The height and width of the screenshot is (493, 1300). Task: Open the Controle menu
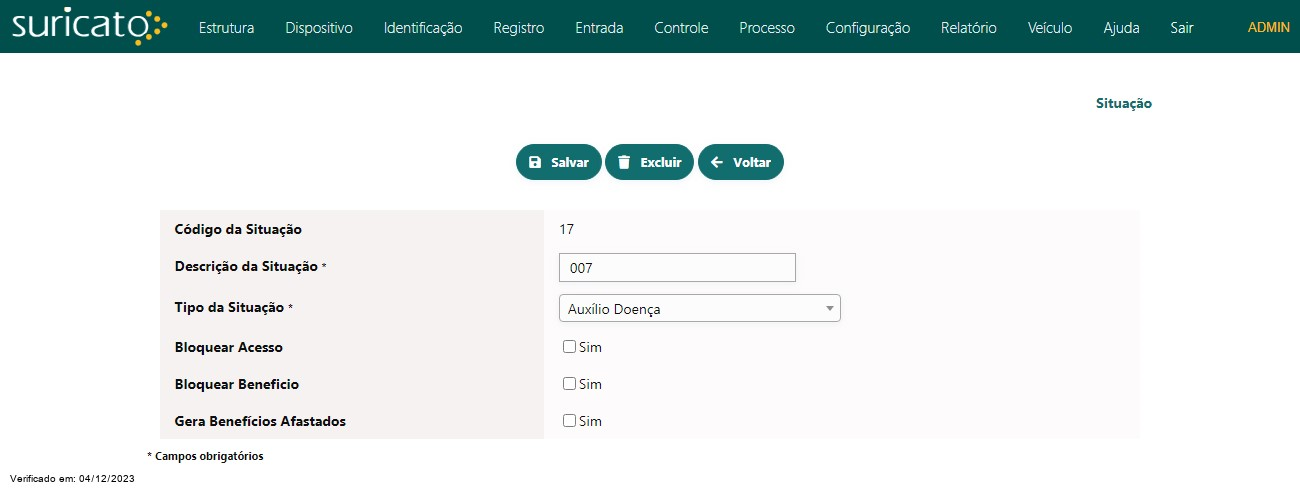[681, 28]
